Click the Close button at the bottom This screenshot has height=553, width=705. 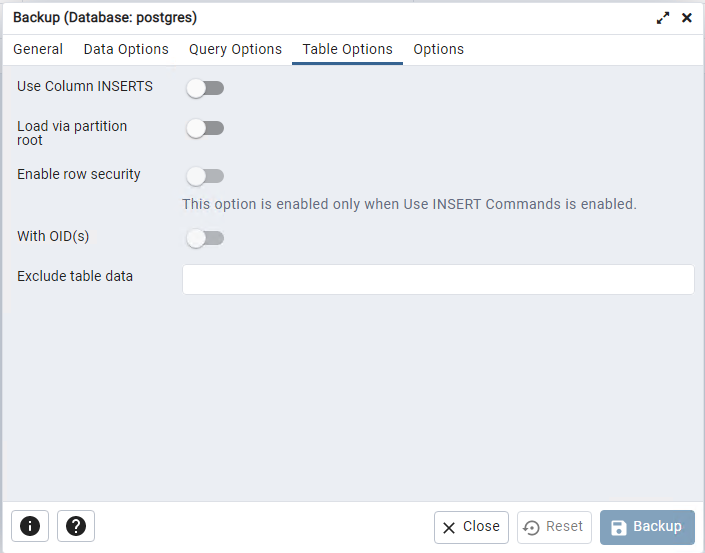point(471,527)
